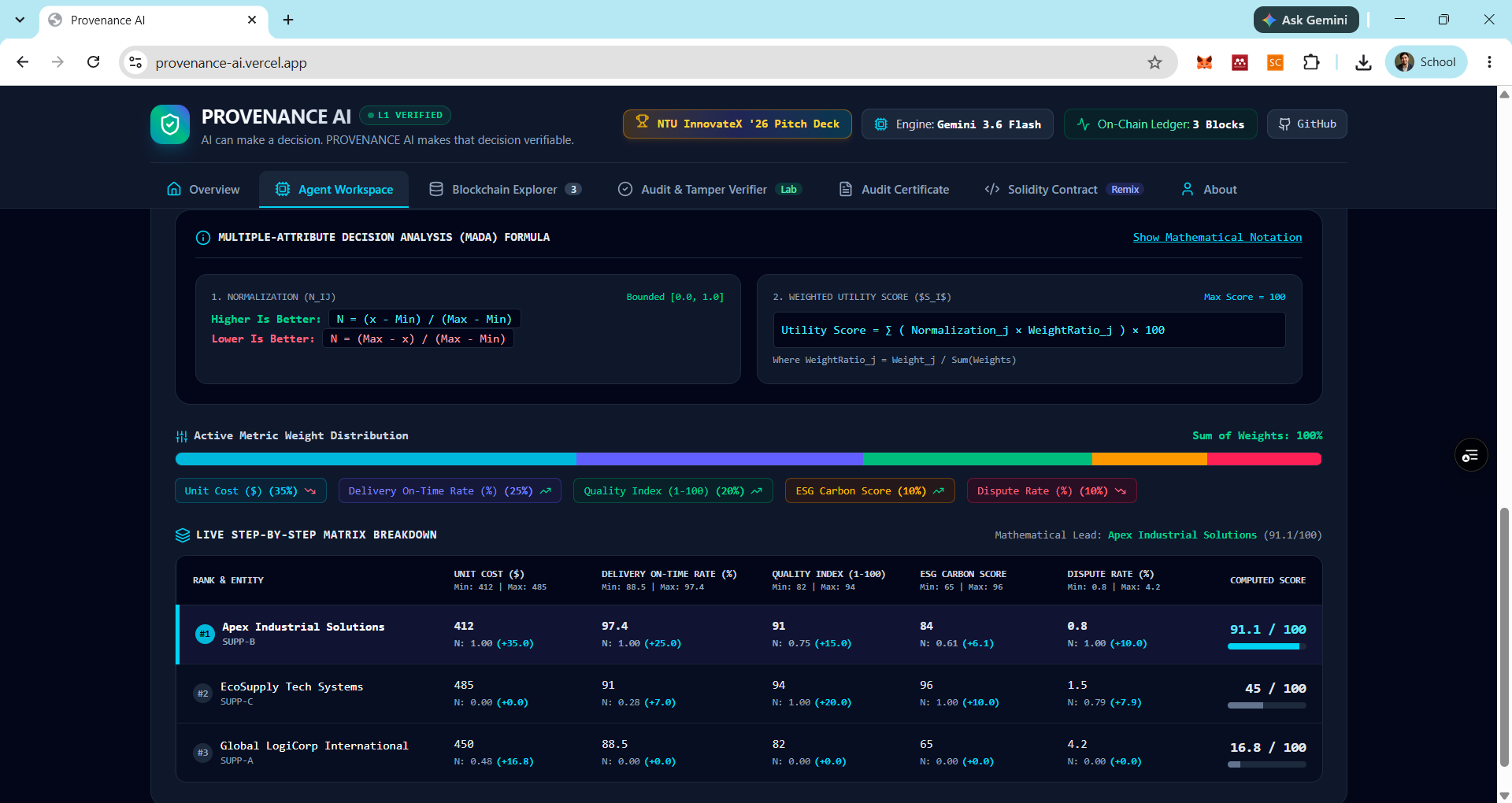Click the orange ESG weight bar segment
The image size is (1512, 803).
click(1150, 459)
